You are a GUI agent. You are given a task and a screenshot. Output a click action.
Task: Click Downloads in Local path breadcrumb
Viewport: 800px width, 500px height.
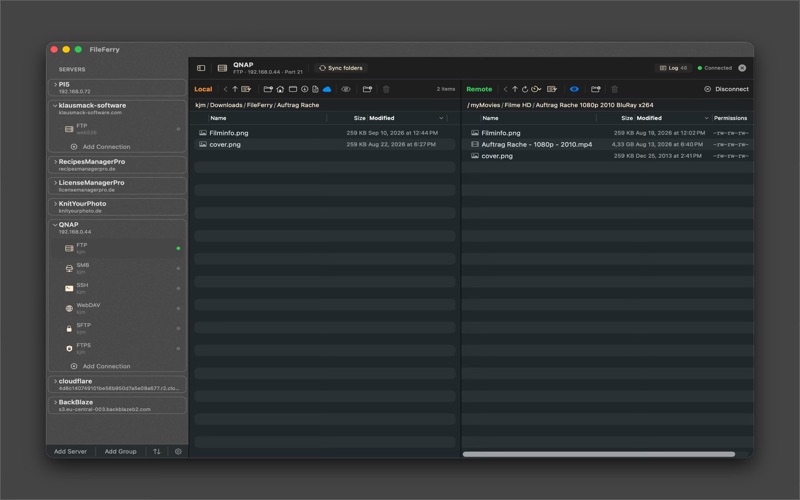tap(226, 105)
